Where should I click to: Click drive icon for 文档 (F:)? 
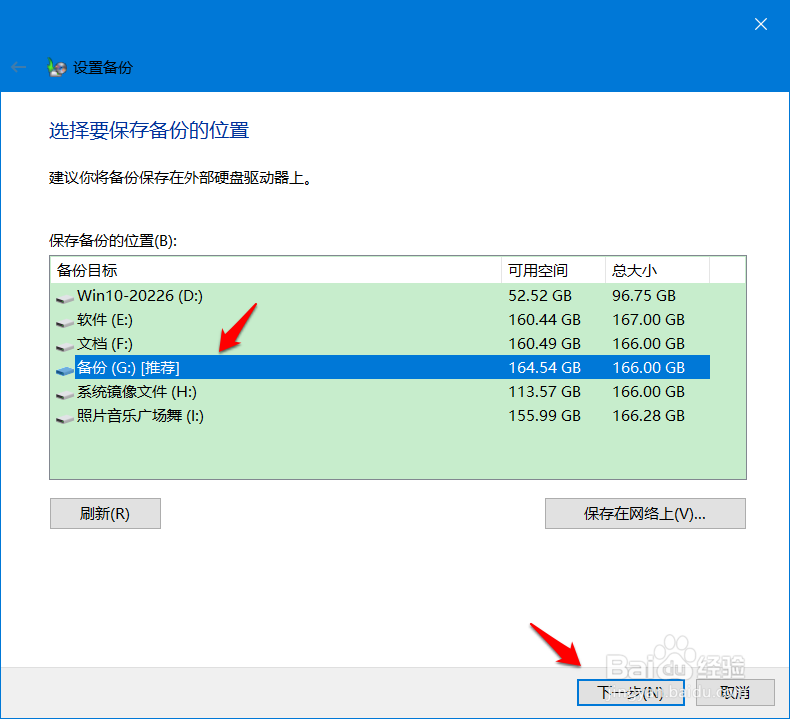(x=64, y=347)
